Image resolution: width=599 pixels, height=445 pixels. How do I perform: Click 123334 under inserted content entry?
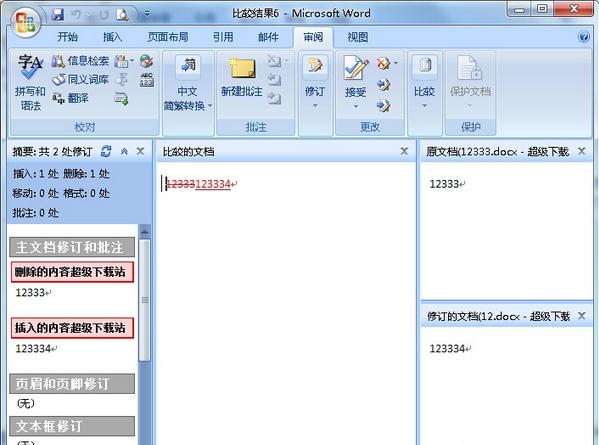tap(33, 348)
